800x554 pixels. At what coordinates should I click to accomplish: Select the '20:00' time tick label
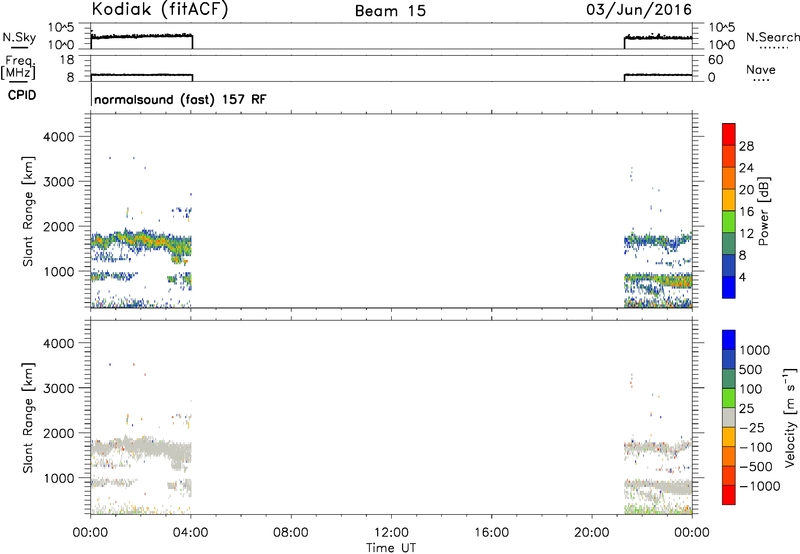(591, 533)
